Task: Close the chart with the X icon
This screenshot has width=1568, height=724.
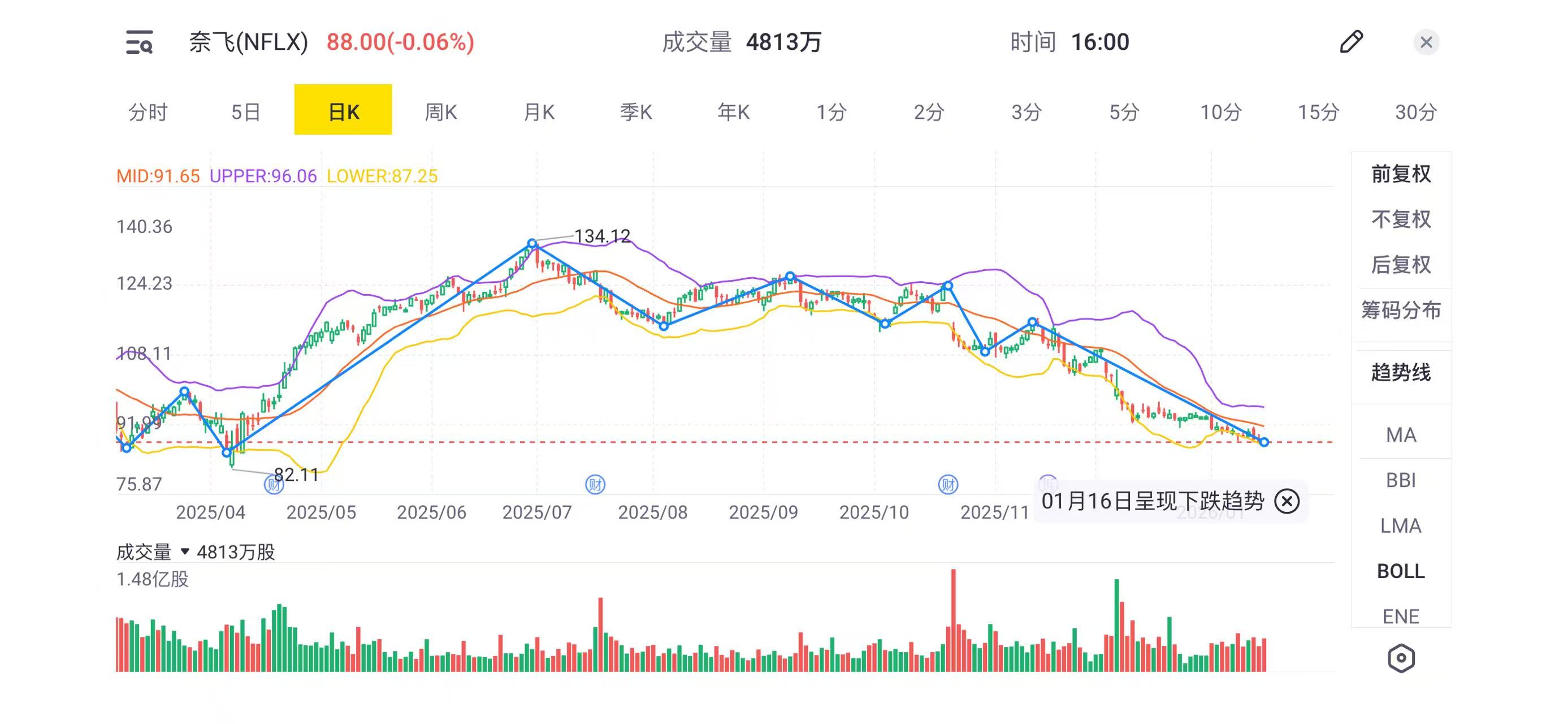Action: coord(1426,42)
